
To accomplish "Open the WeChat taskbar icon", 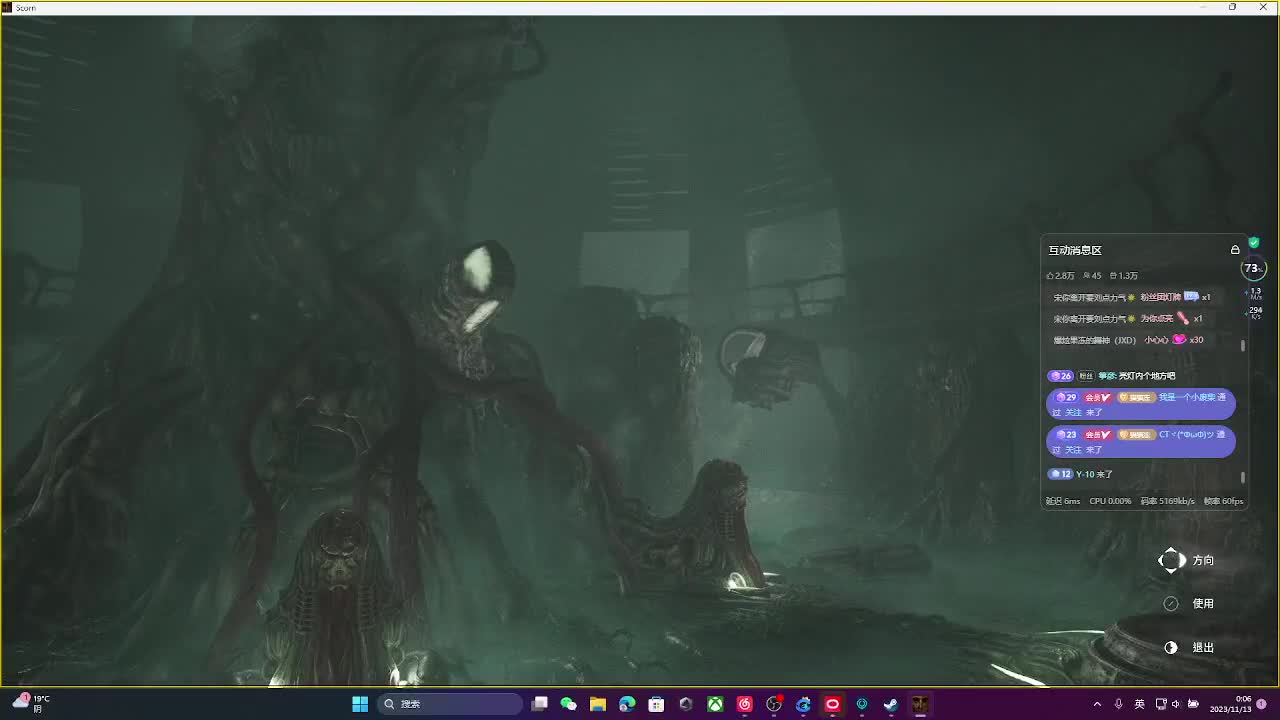I will [569, 704].
